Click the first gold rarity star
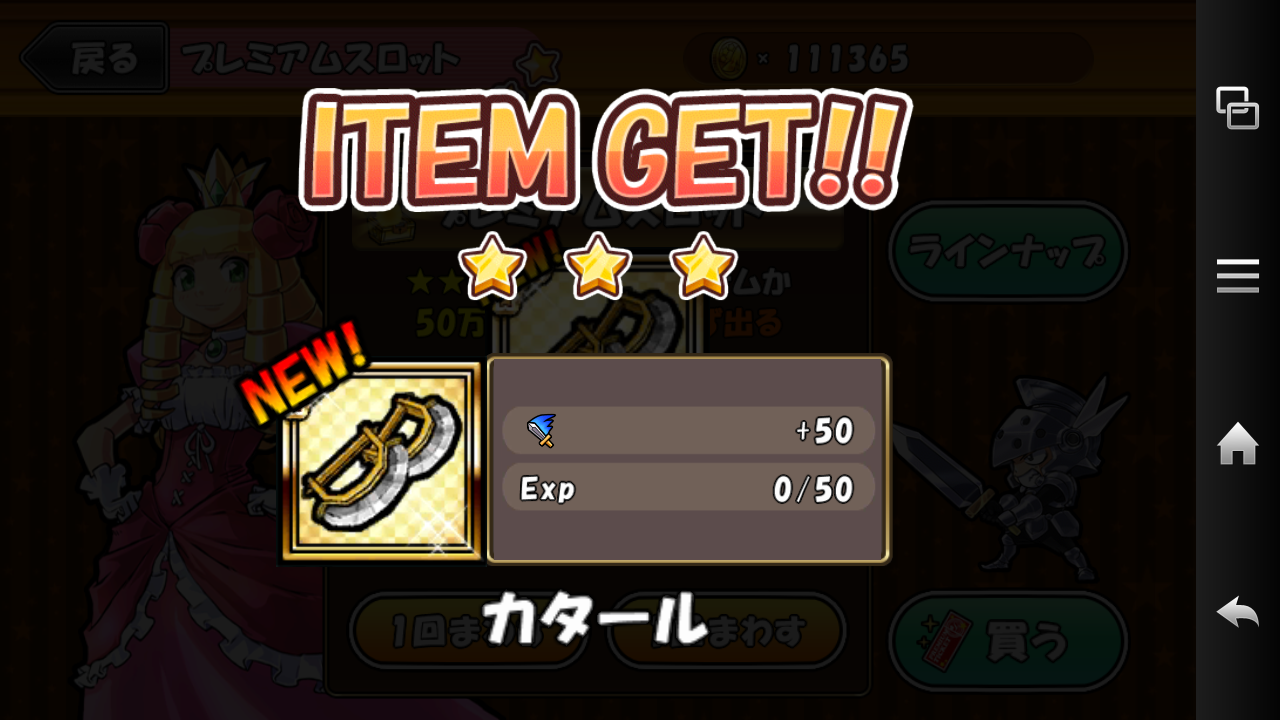This screenshot has width=1280, height=720. click(491, 265)
